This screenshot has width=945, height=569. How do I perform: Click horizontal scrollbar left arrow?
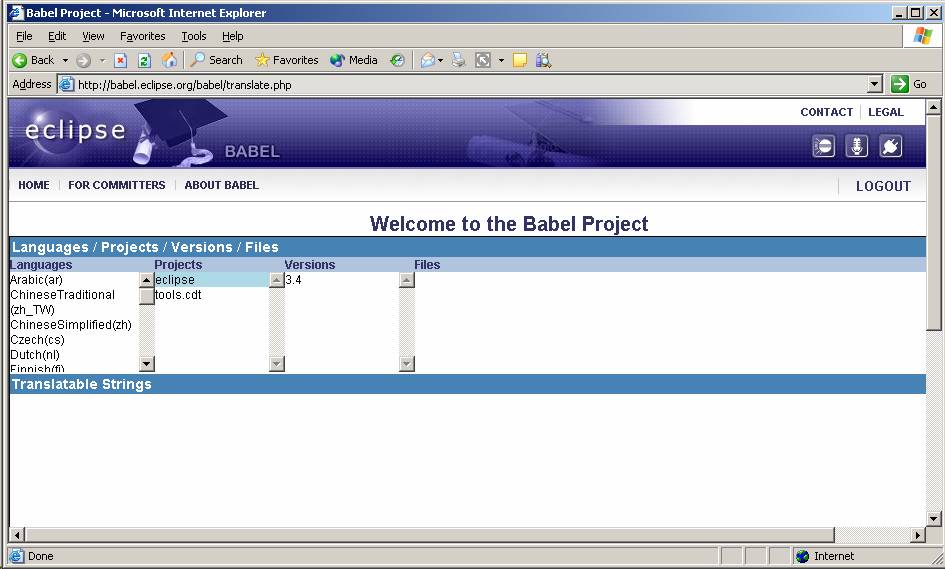pos(17,535)
